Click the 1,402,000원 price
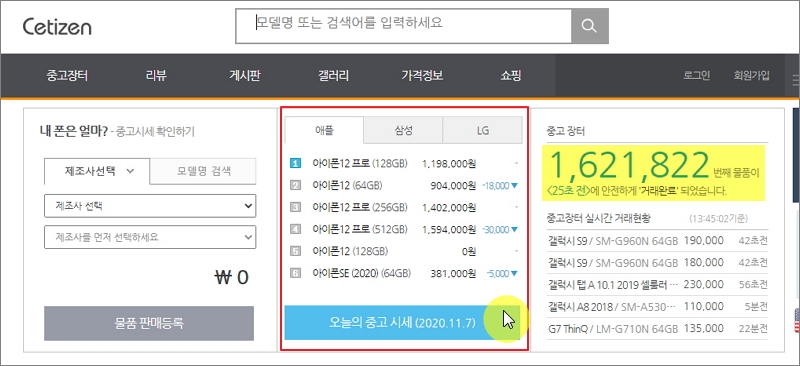 (x=449, y=208)
